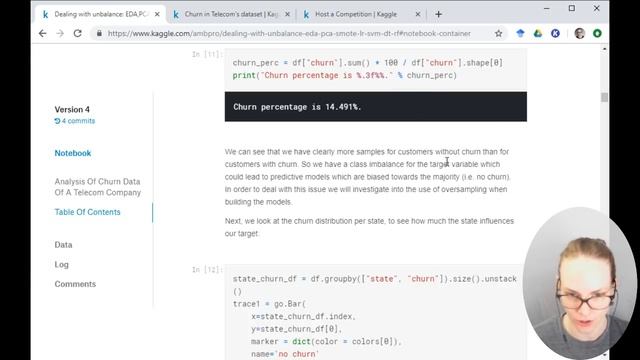Click the 'print("Churn percentage is' code line
Image resolution: width=640 pixels, height=360 pixels.
coord(345,76)
